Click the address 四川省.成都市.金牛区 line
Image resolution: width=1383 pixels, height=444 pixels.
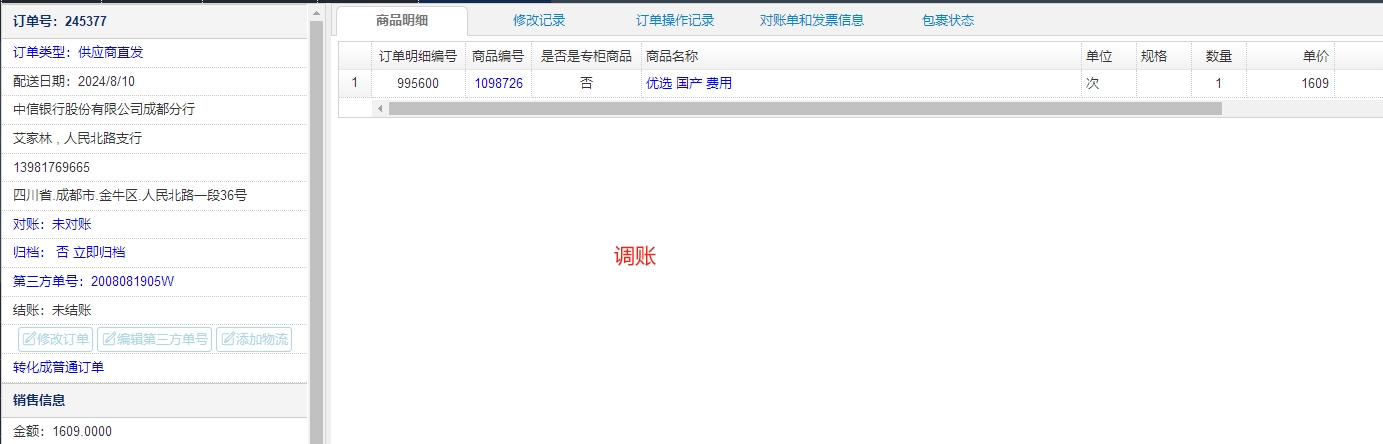130,195
